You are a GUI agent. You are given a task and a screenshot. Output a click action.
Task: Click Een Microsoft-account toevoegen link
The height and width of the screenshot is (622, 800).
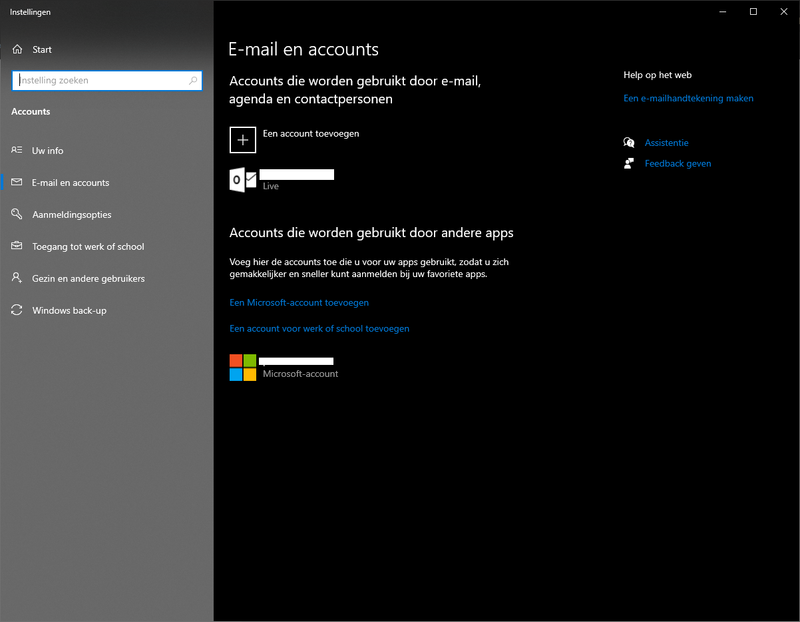[299, 302]
